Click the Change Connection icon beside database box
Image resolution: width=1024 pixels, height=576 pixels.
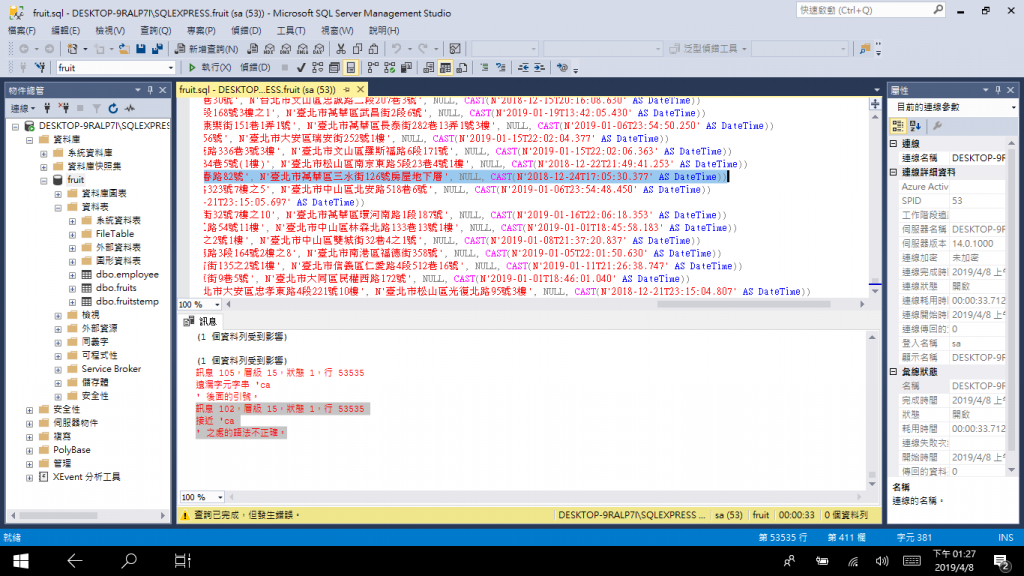coord(40,67)
